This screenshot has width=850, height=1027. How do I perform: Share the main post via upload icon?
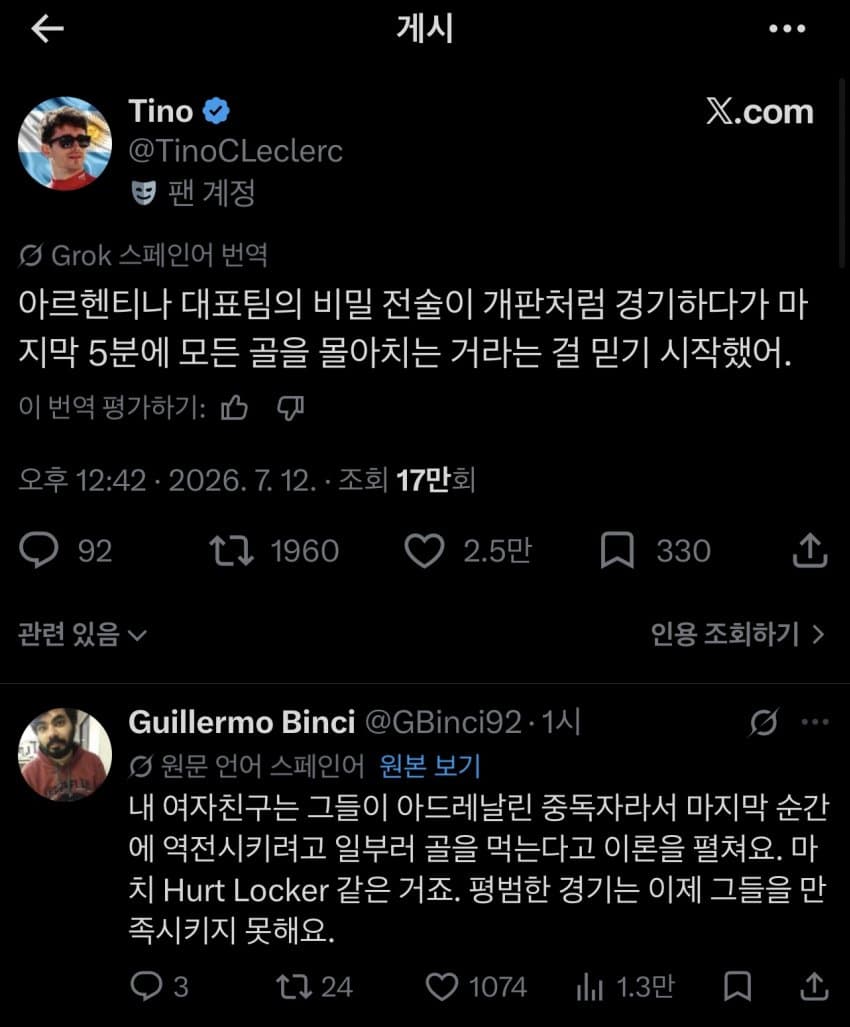[810, 550]
